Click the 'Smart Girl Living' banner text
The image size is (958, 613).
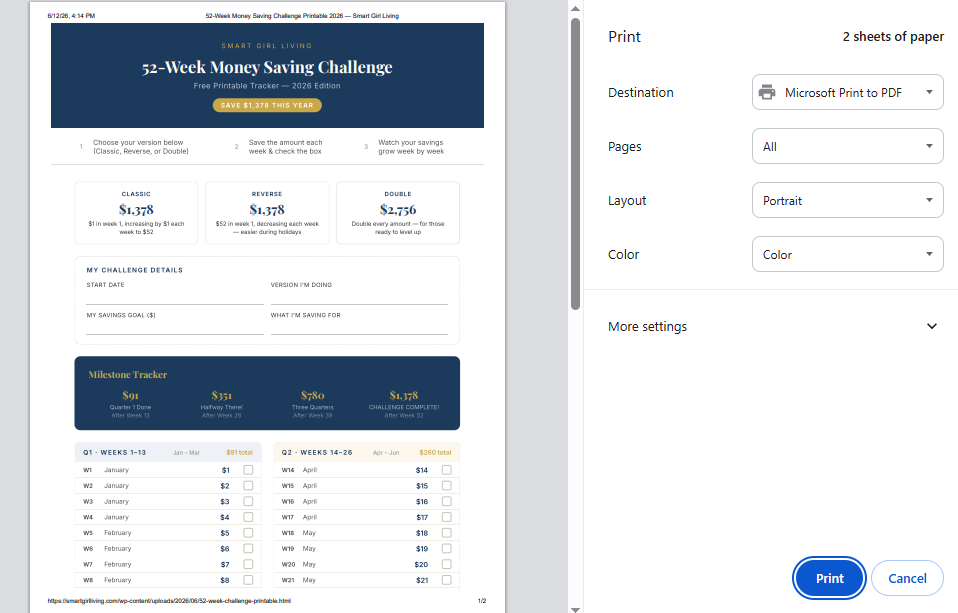(x=267, y=46)
